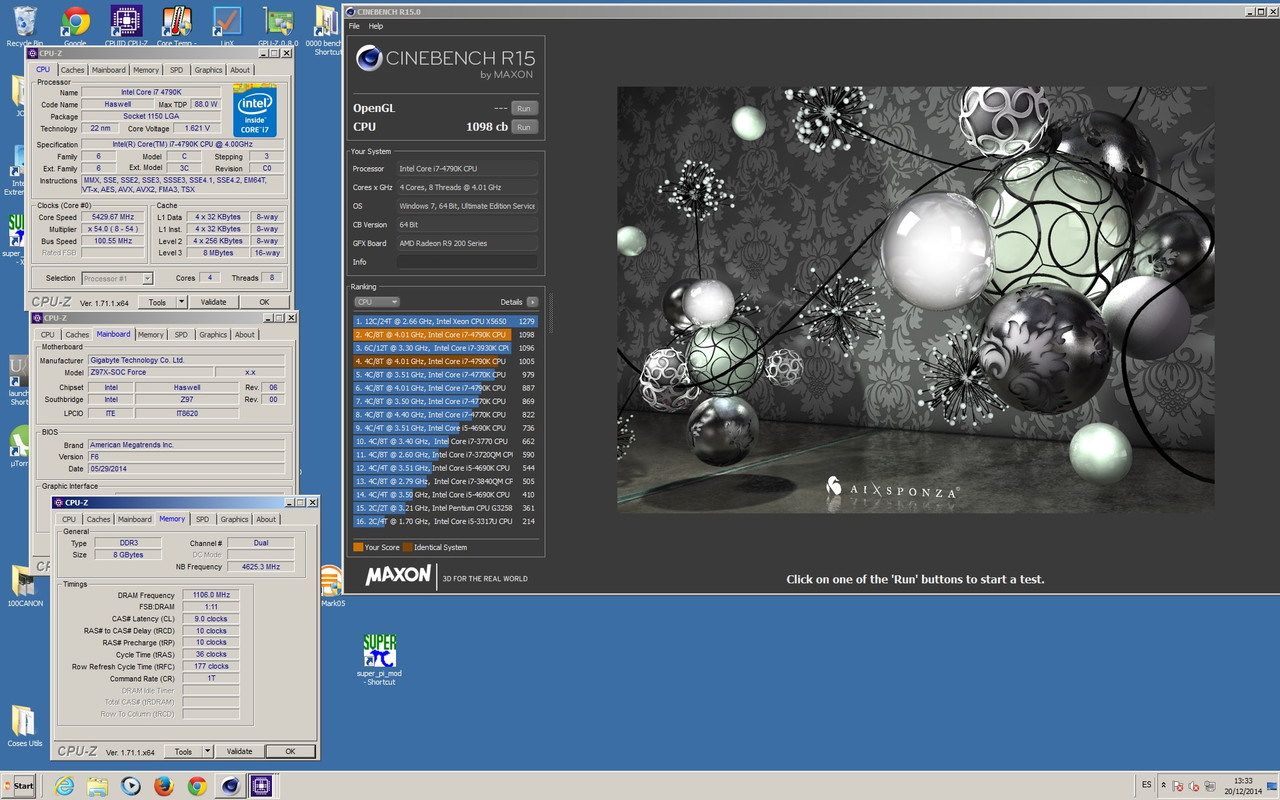Image resolution: width=1280 pixels, height=800 pixels.
Task: Open the CPUID CPU-Z desktop shortcut
Action: pyautogui.click(x=125, y=22)
